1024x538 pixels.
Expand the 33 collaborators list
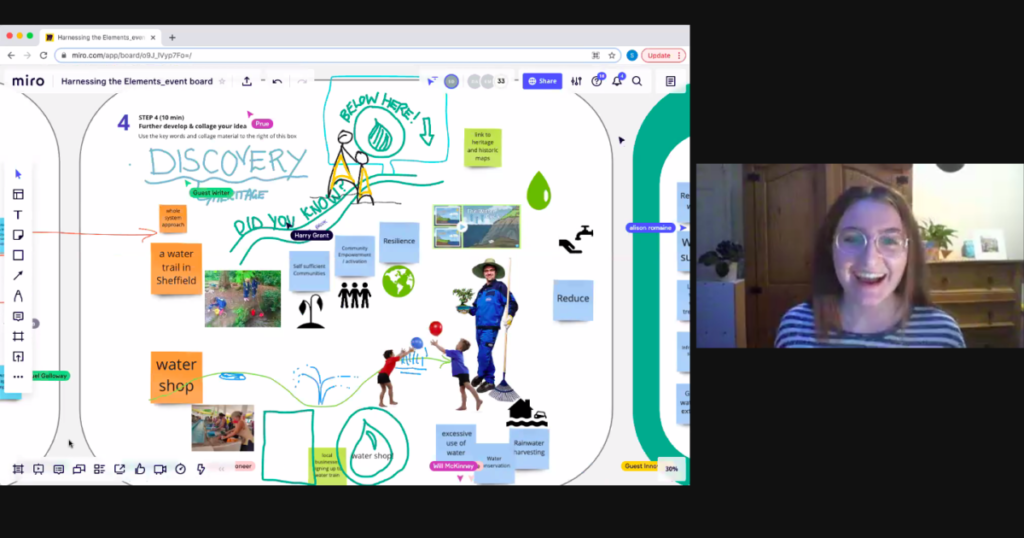pyautogui.click(x=501, y=81)
